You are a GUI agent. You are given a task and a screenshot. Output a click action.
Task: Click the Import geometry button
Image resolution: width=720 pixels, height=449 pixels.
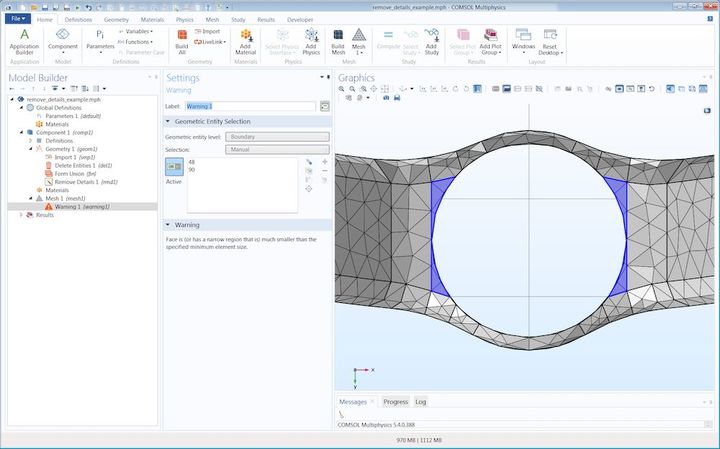(x=207, y=31)
